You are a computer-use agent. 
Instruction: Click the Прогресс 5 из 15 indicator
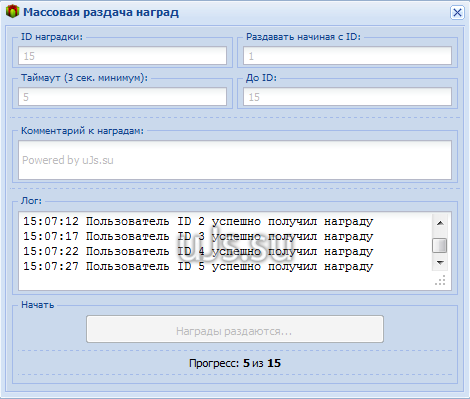[235, 363]
